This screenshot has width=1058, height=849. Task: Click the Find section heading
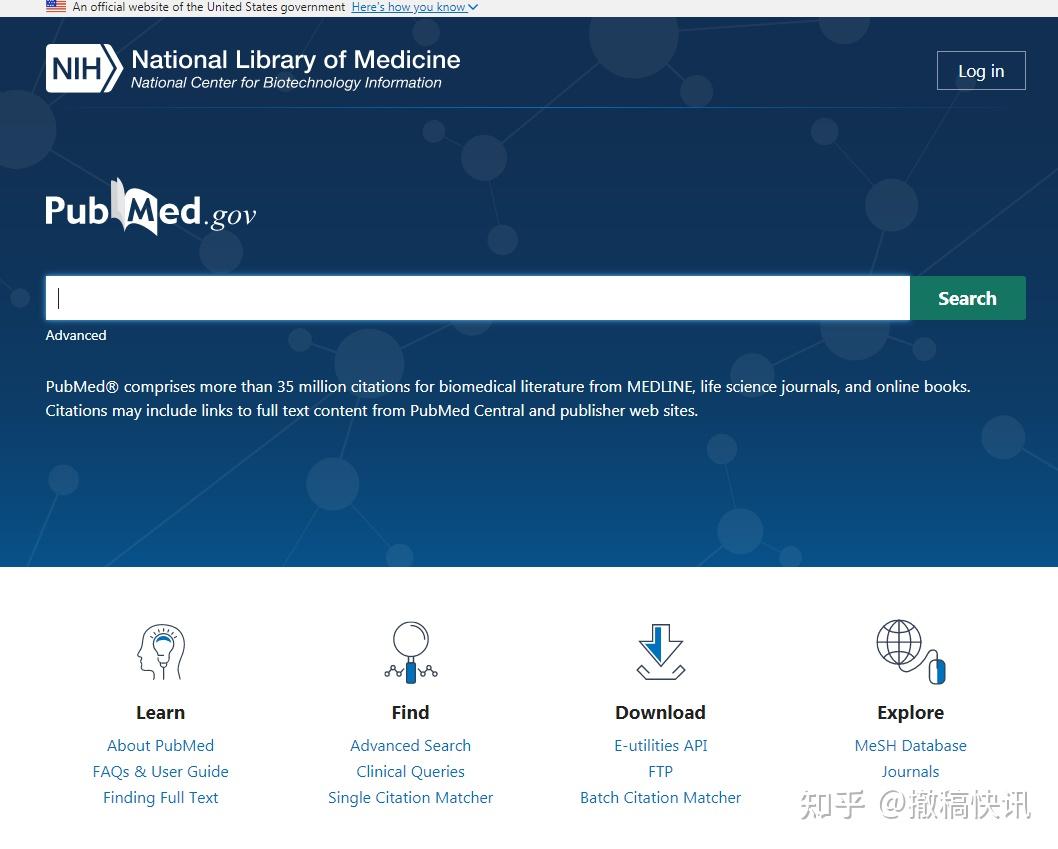[410, 713]
